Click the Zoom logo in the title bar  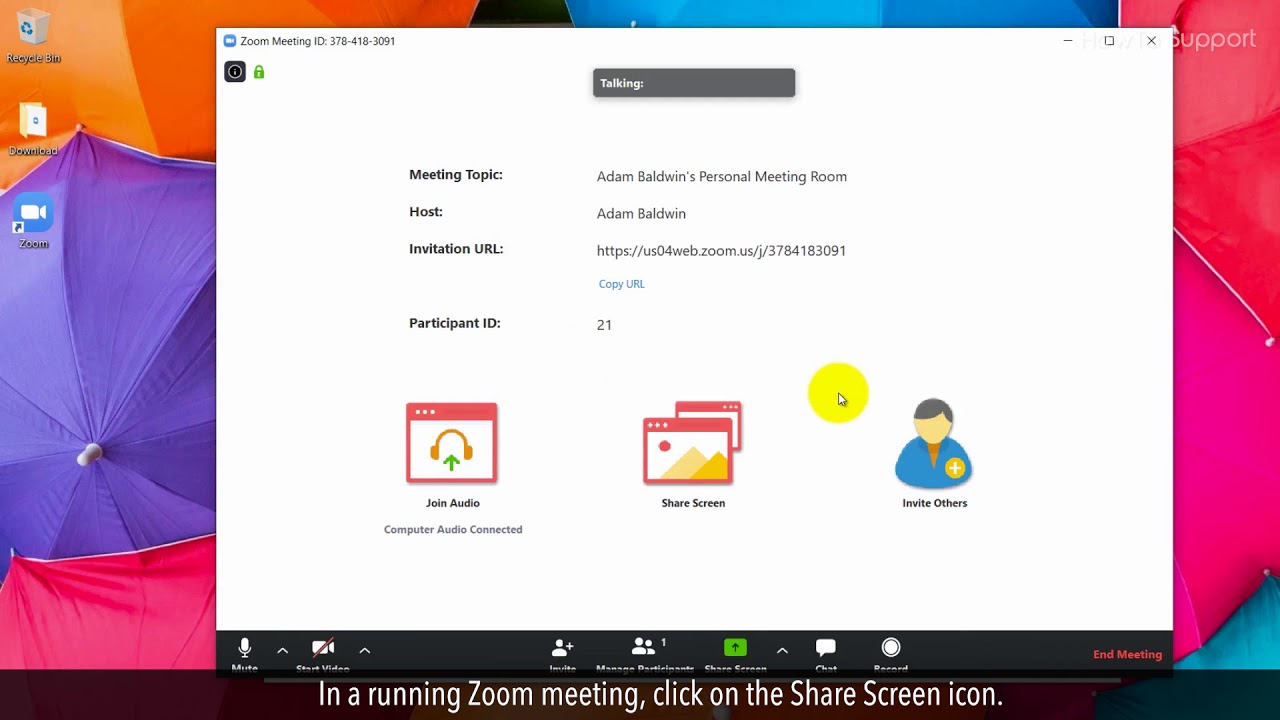coord(230,41)
